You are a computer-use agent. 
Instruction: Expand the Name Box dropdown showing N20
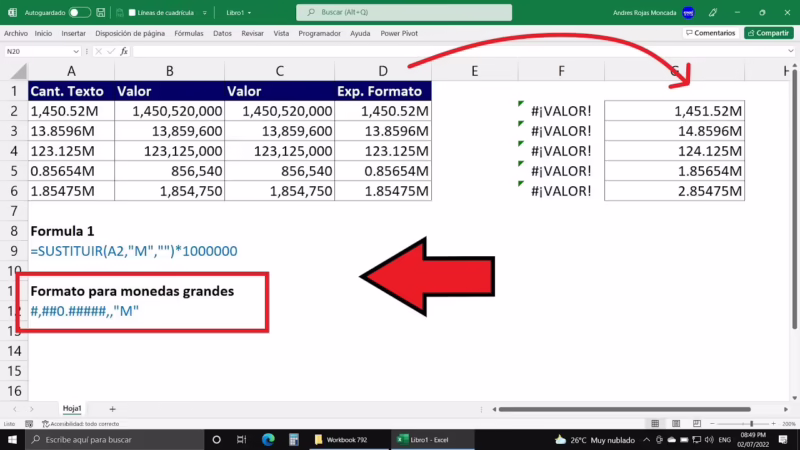pyautogui.click(x=76, y=52)
